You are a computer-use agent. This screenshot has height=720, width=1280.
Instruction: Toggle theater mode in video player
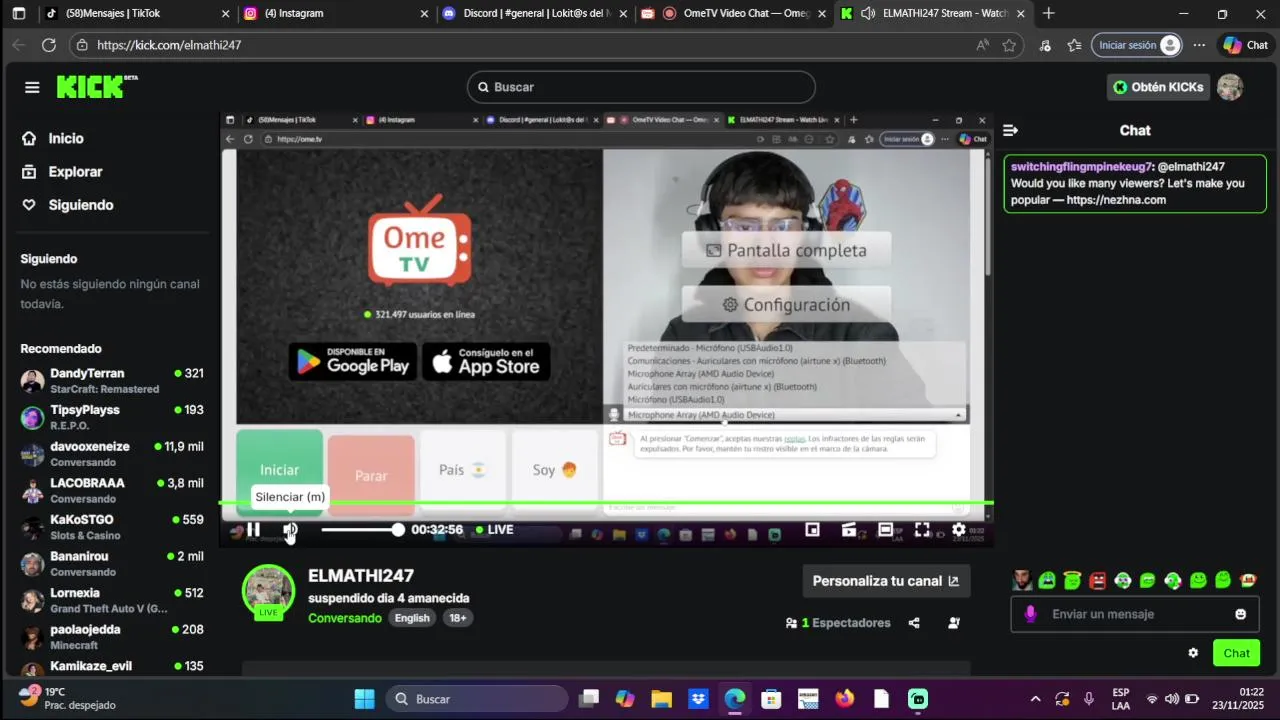[x=885, y=530]
